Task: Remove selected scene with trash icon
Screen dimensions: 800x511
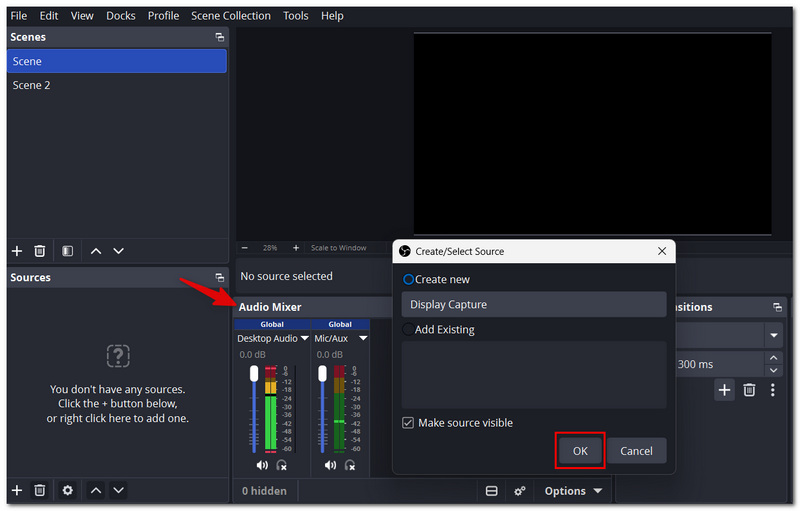Action: [x=40, y=251]
